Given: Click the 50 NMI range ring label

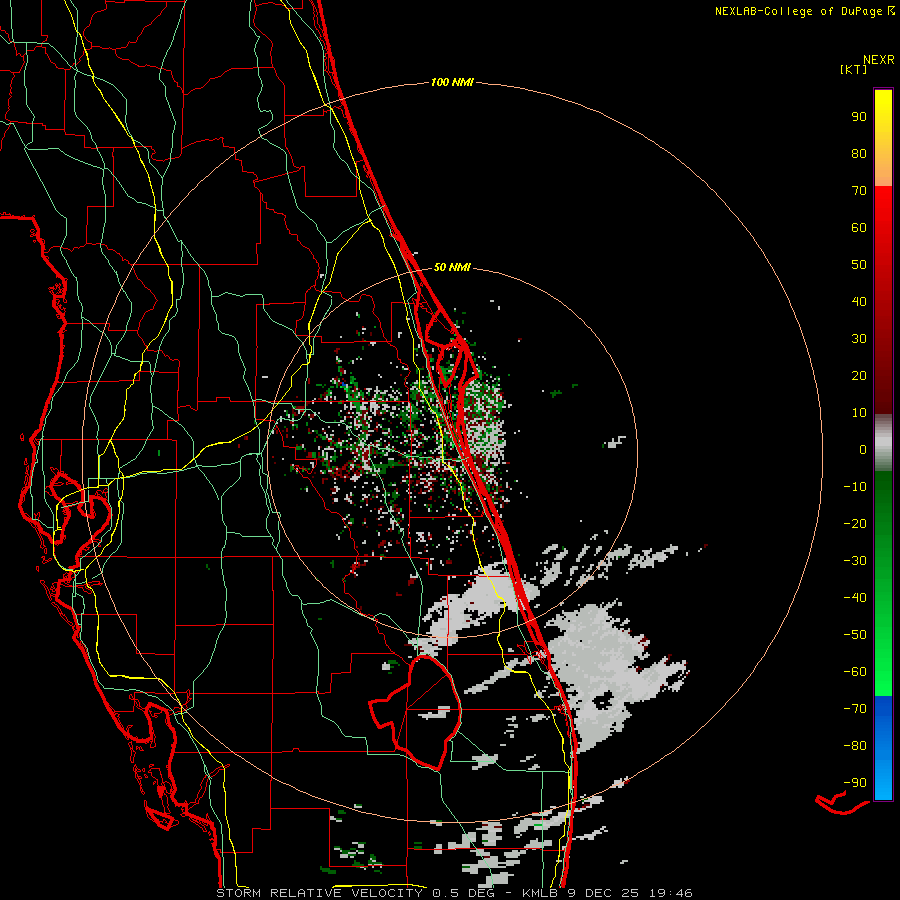Looking at the screenshot, I should coord(452,267).
